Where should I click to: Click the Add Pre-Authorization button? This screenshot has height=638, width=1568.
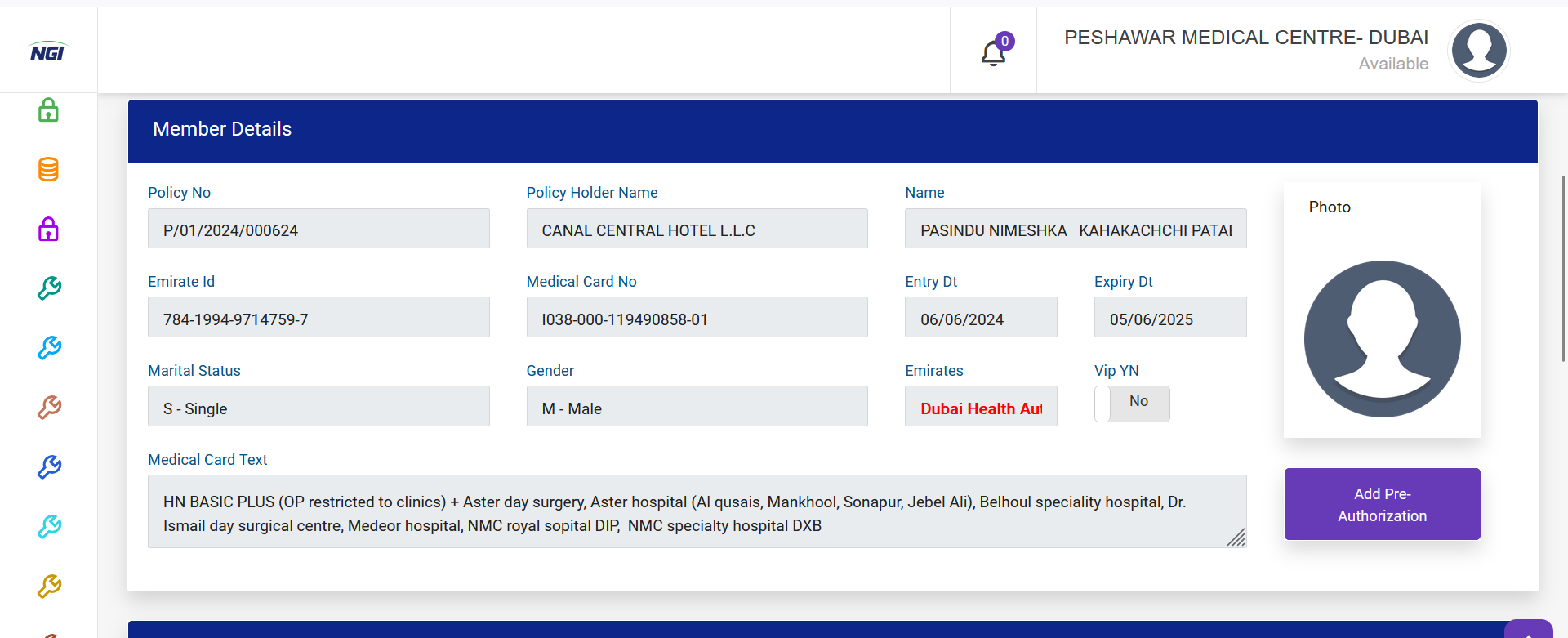(x=1382, y=504)
